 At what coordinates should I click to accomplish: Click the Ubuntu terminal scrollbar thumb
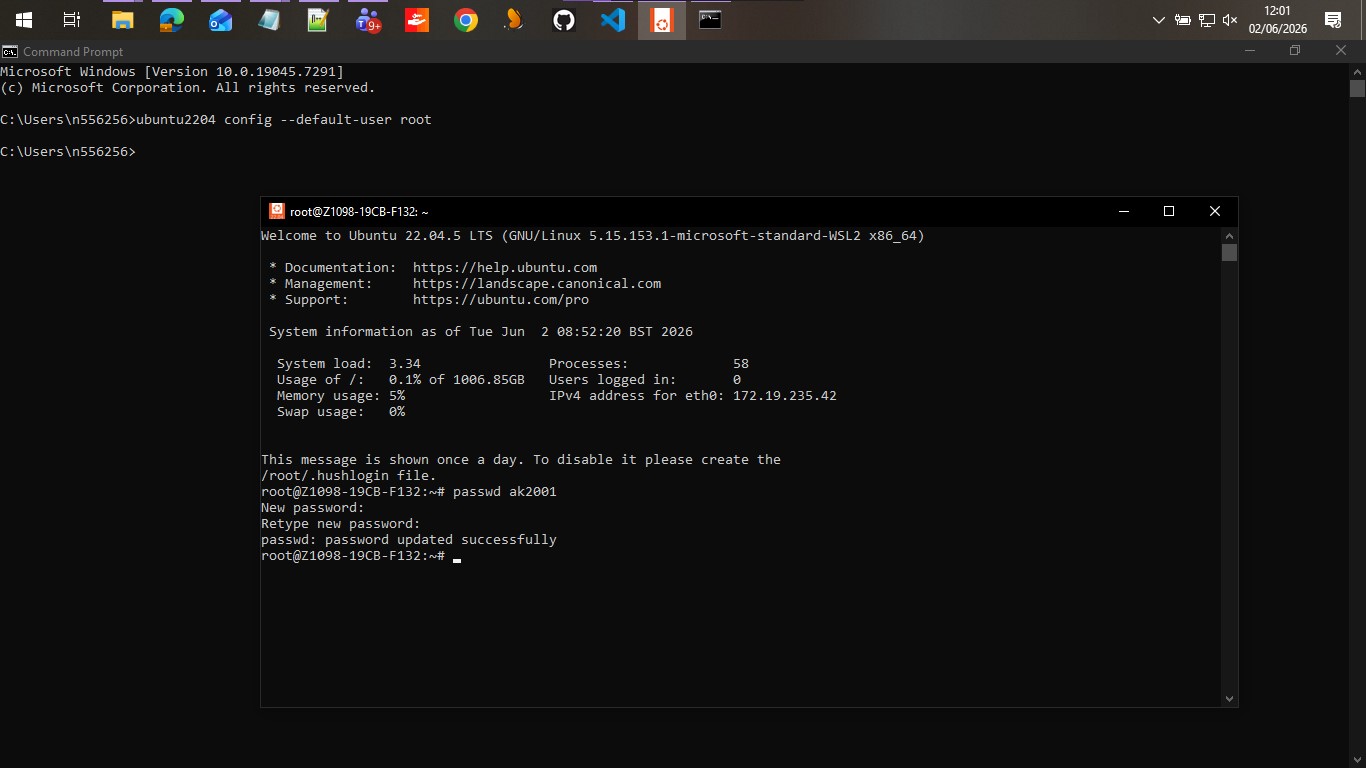1230,252
